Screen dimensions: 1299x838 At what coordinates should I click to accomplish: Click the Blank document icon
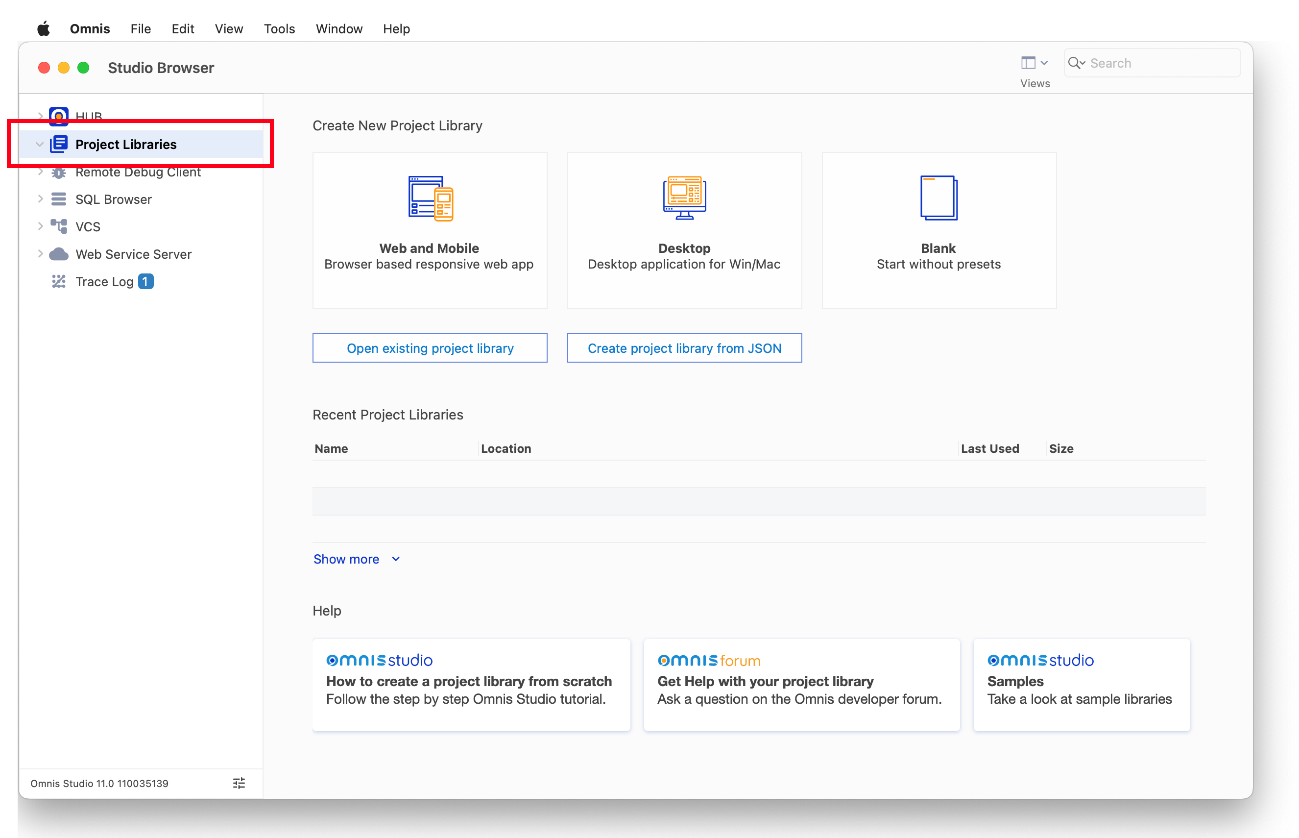[939, 198]
